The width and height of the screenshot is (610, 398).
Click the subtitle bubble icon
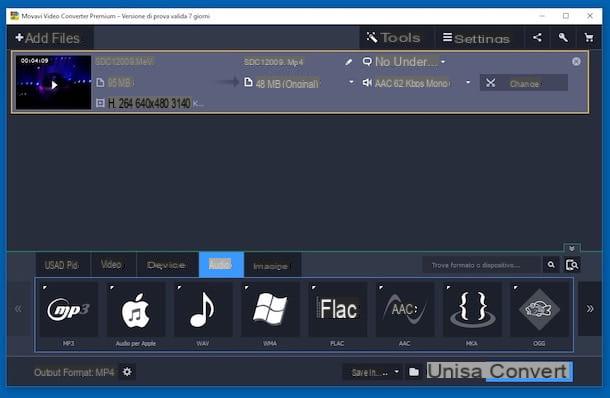coord(367,61)
